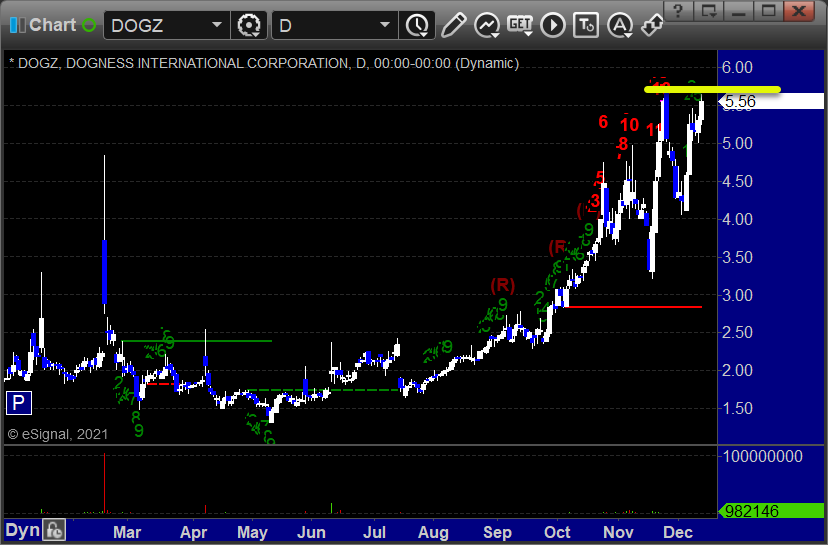Click the 982146 volume value label
This screenshot has width=828, height=545.
(771, 511)
